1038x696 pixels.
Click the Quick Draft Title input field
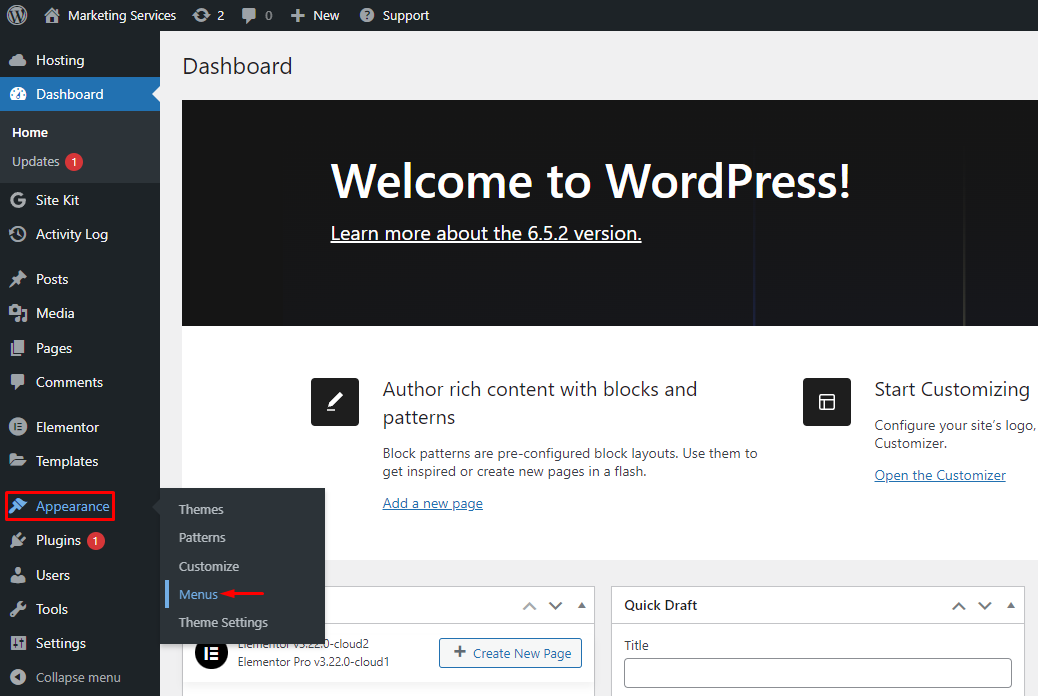[818, 673]
